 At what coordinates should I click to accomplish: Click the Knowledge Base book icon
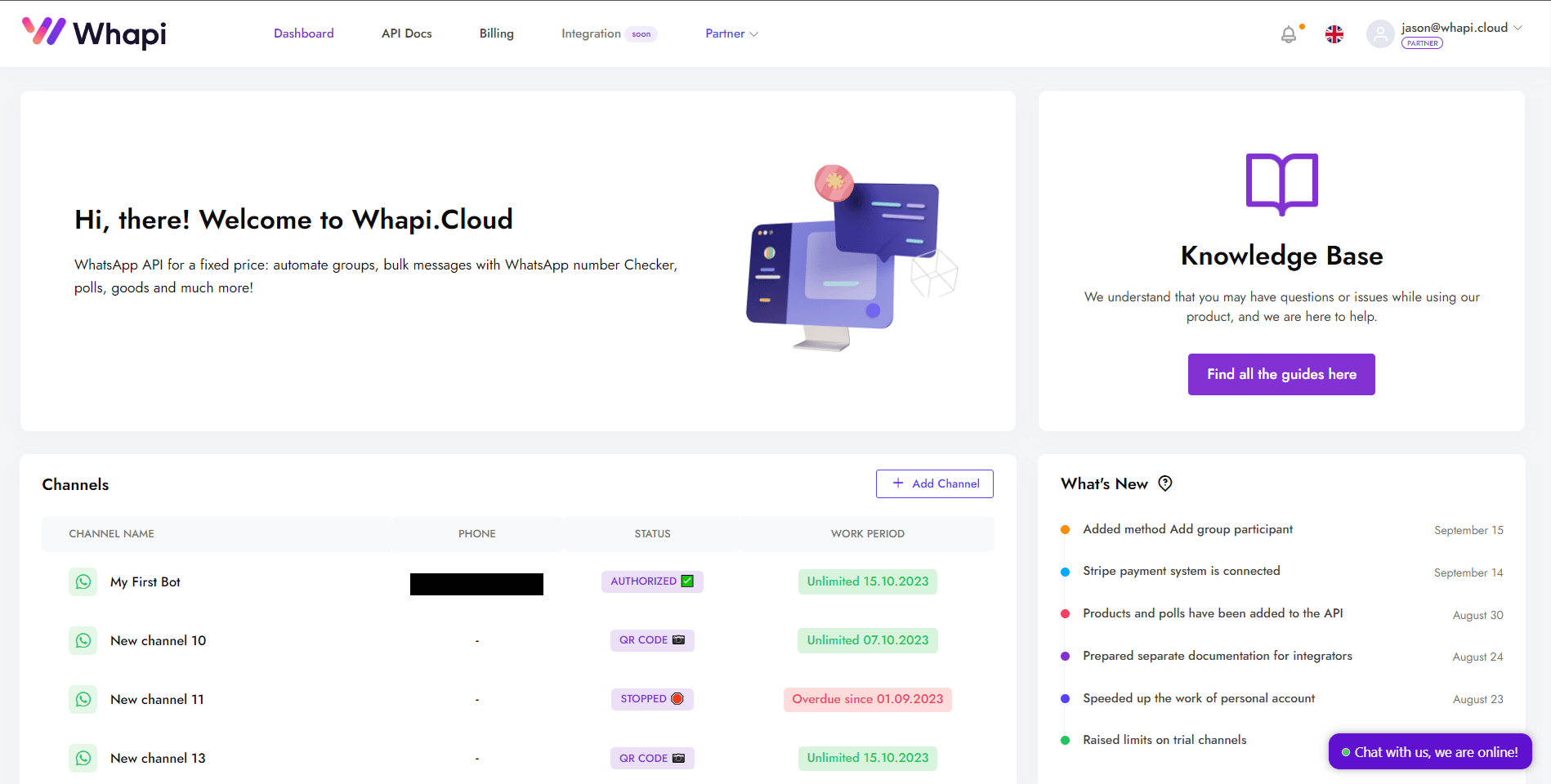tap(1281, 184)
